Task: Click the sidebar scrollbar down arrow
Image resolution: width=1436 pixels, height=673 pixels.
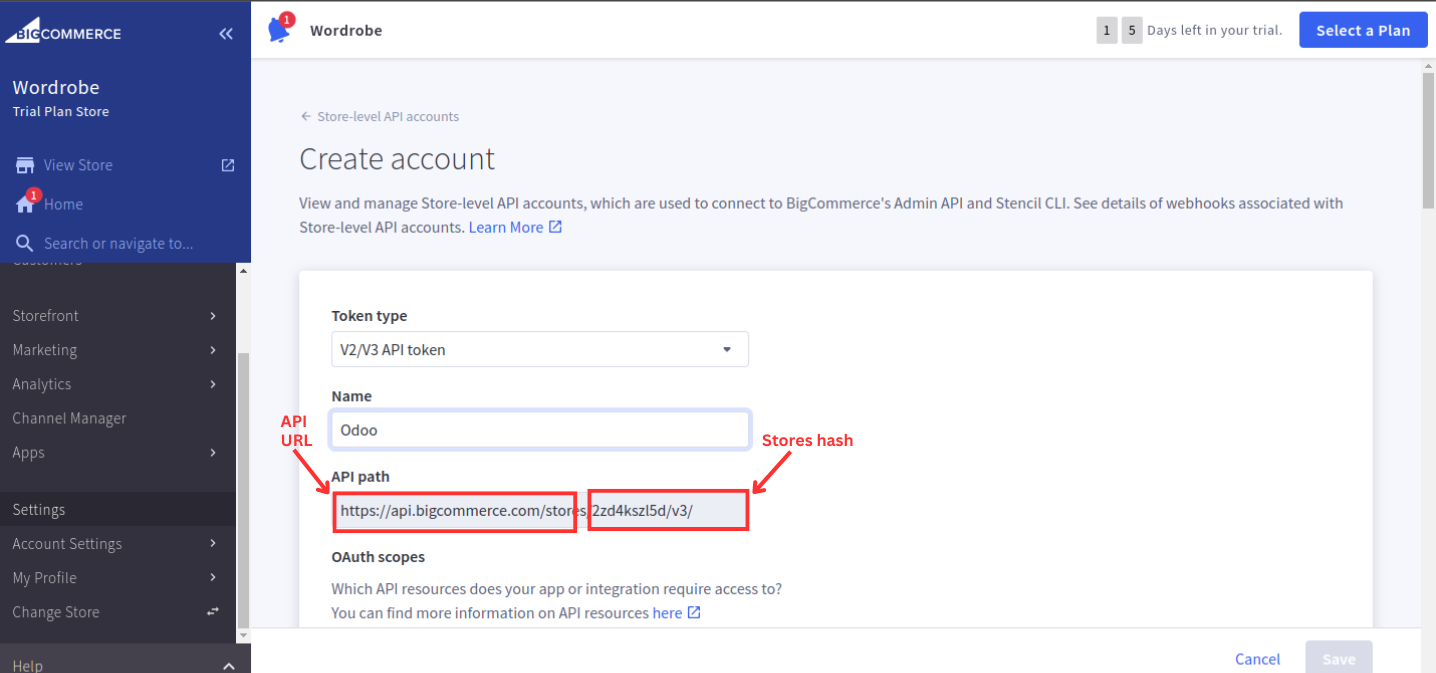Action: click(x=243, y=634)
